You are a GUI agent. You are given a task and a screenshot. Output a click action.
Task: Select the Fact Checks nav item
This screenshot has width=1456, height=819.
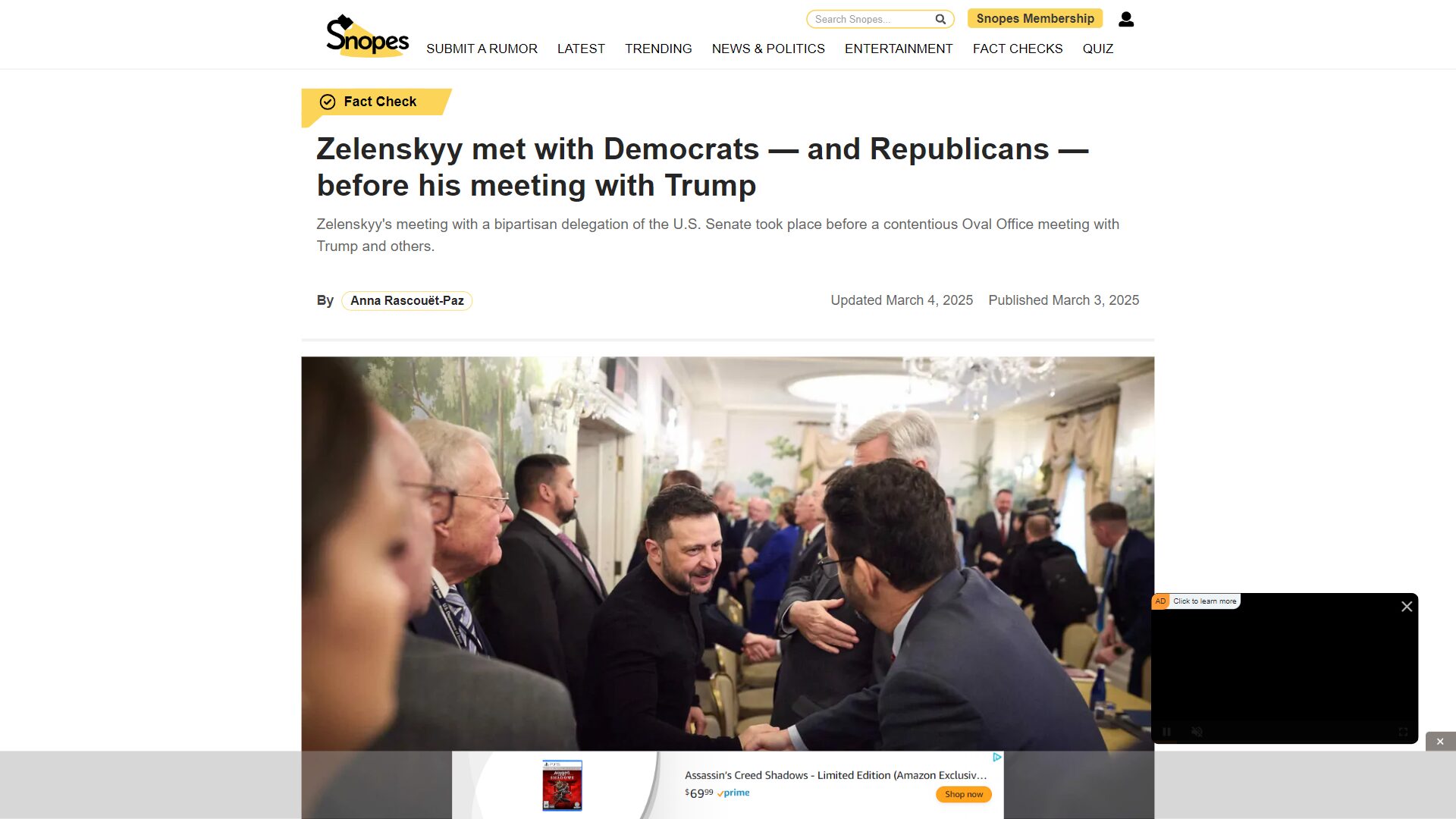(1018, 49)
